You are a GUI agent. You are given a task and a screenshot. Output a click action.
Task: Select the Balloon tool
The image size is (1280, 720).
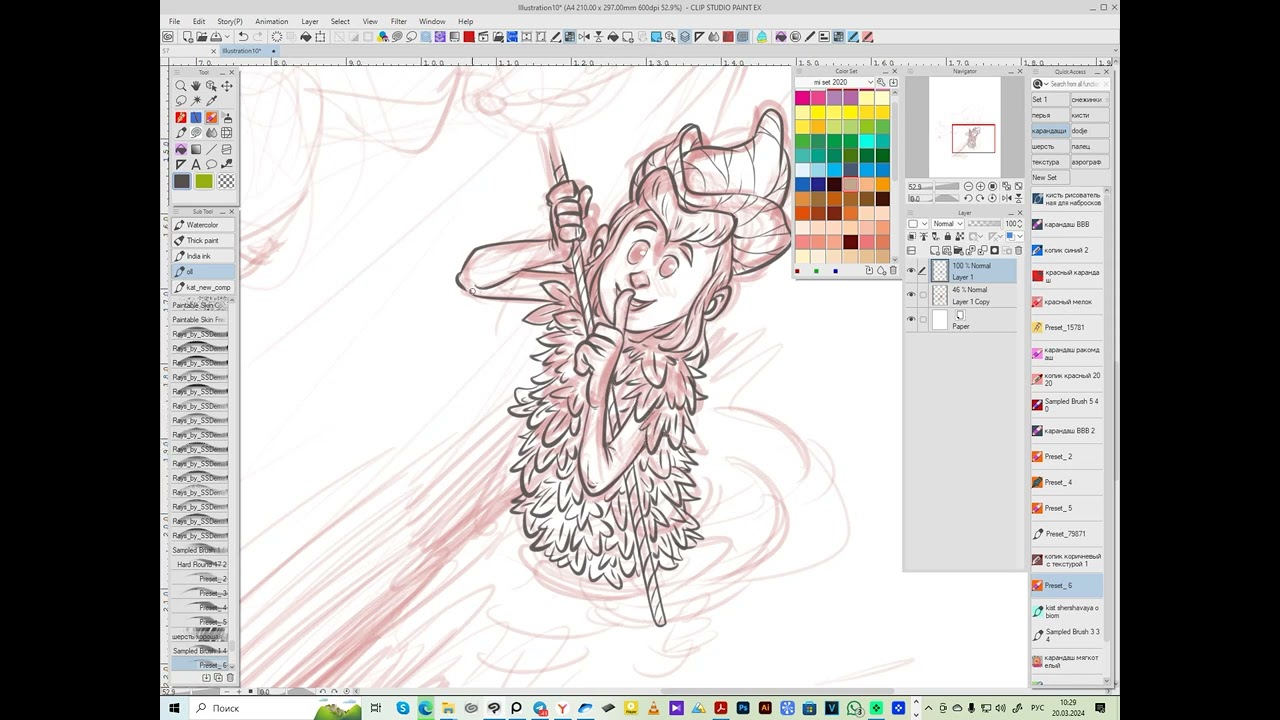[x=212, y=164]
